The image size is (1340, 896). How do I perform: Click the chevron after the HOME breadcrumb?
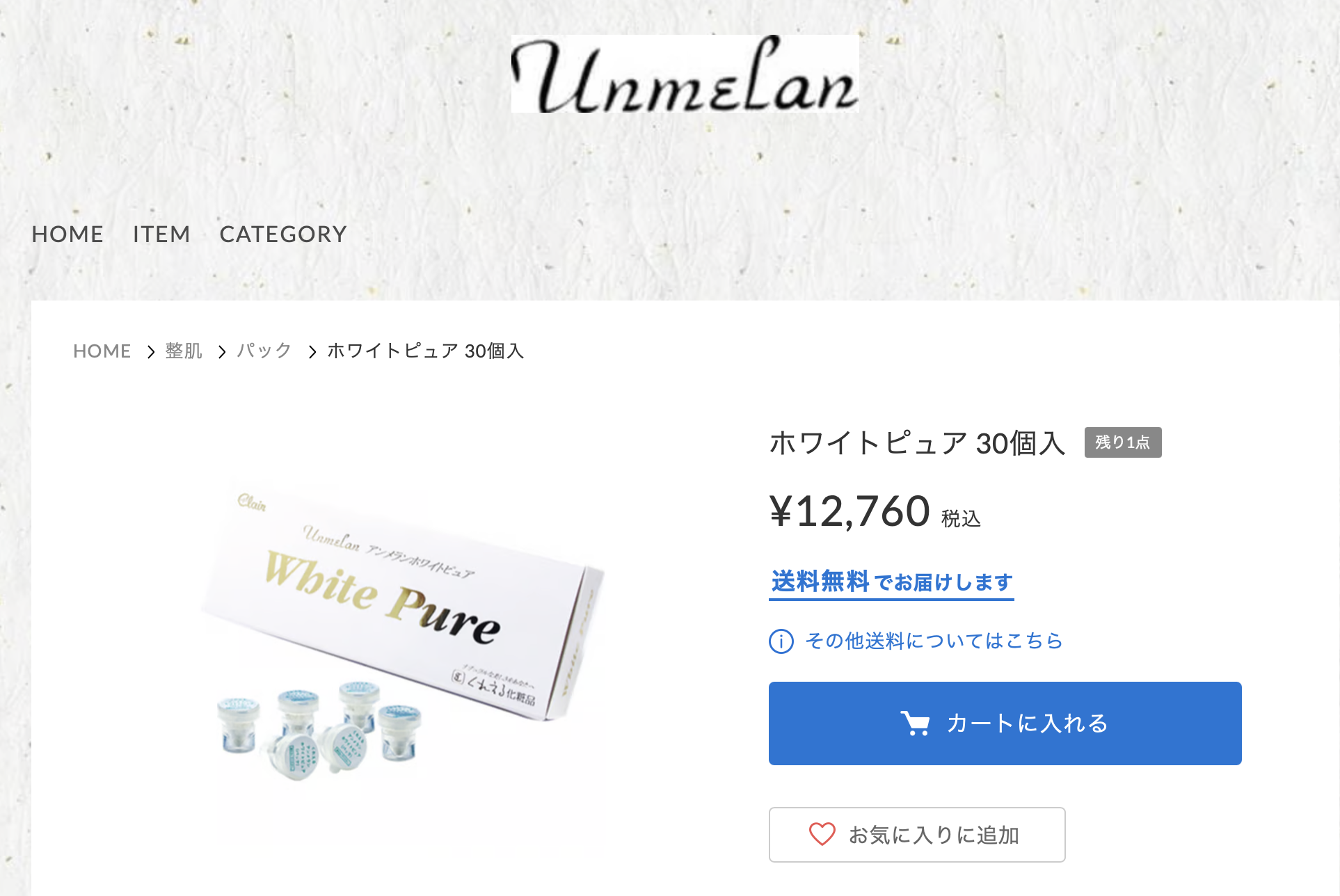[x=150, y=352]
